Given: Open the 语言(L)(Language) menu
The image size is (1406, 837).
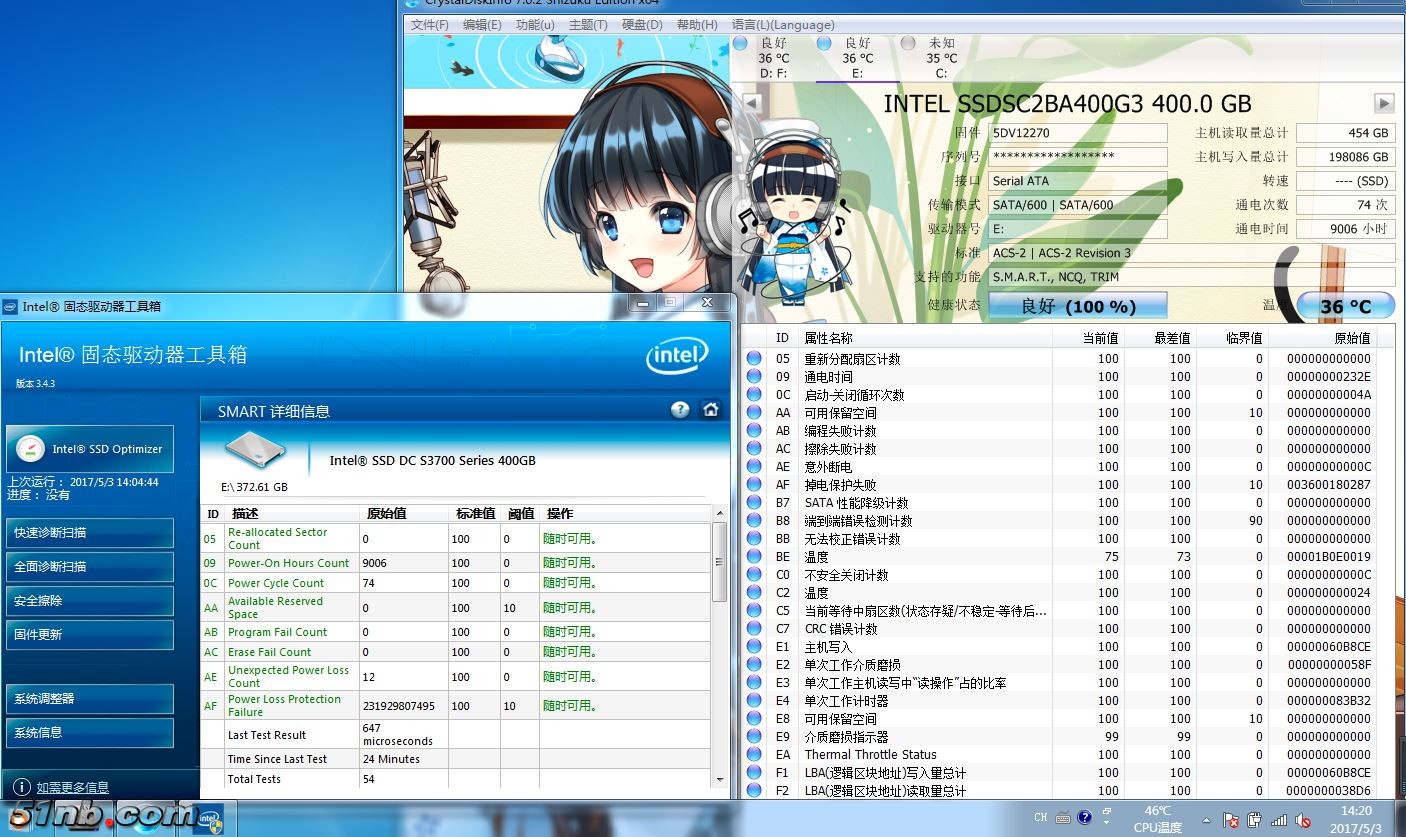Looking at the screenshot, I should point(782,25).
